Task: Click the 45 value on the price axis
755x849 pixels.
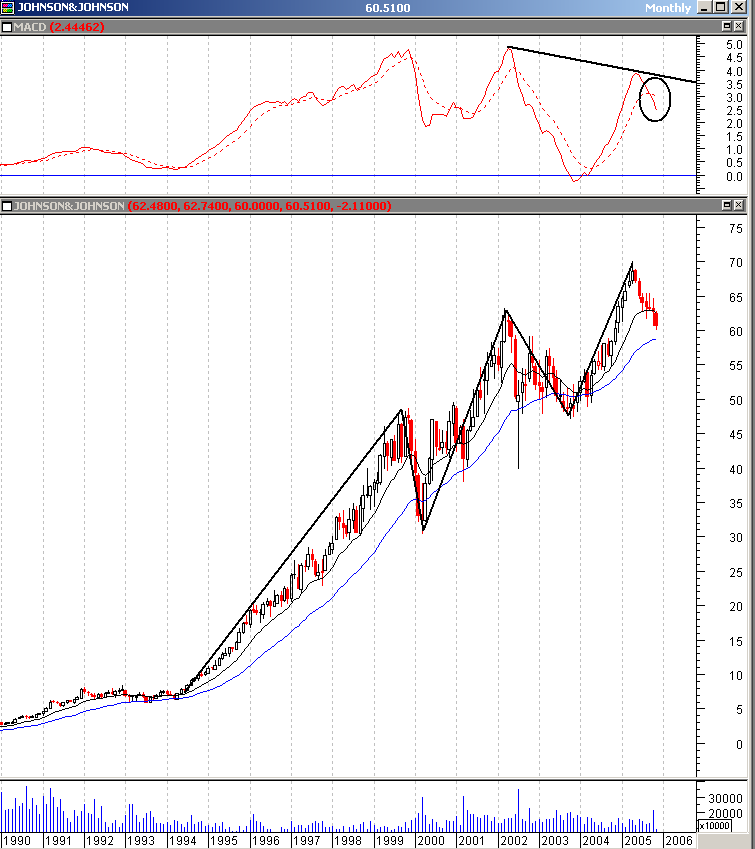Action: coord(736,435)
